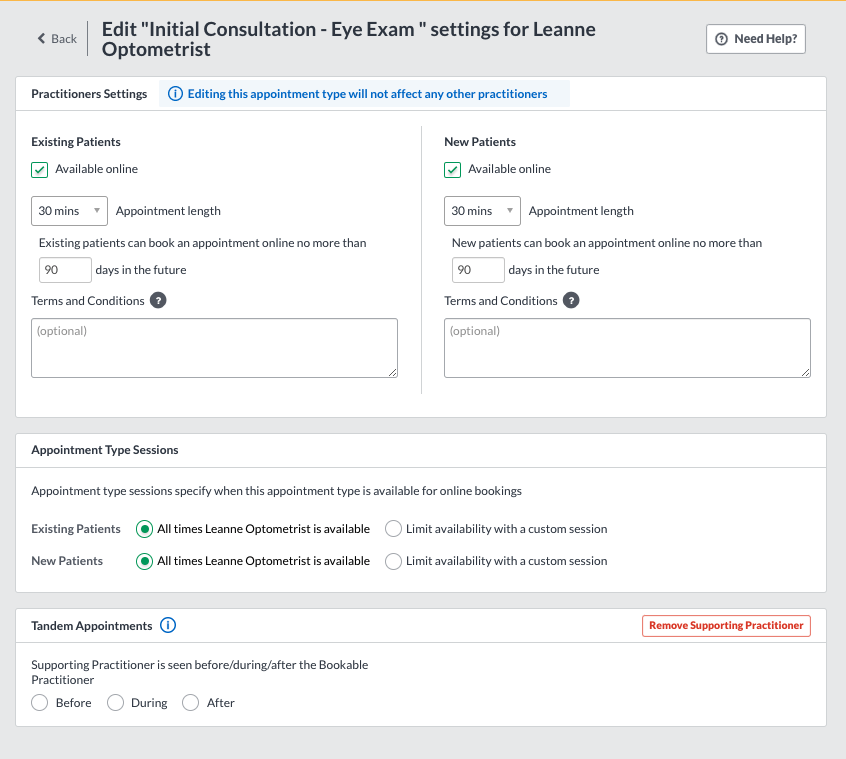Viewport: 846px width, 759px height.
Task: Untick Available online for Existing Patients
Action: [x=39, y=170]
